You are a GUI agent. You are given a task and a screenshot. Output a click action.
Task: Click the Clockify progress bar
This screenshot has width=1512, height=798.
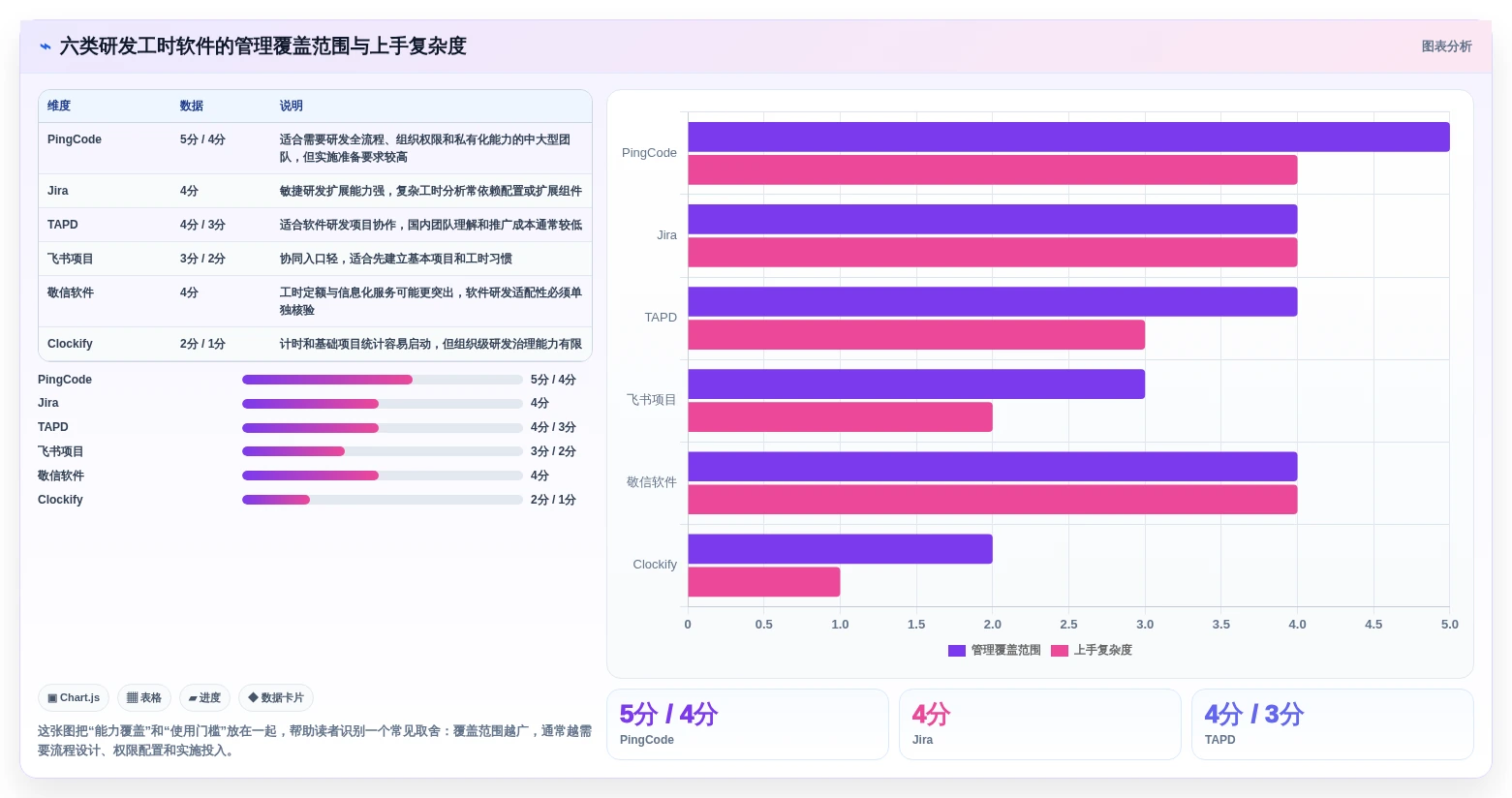tap(383, 500)
